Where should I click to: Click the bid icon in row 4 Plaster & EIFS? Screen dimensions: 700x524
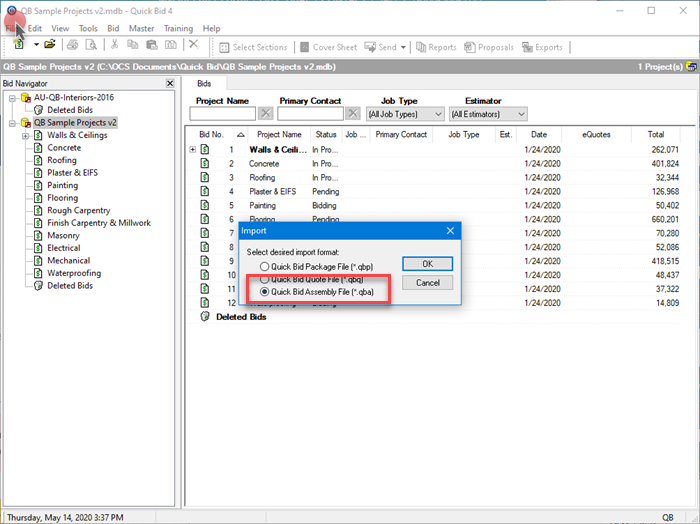pyautogui.click(x=205, y=191)
